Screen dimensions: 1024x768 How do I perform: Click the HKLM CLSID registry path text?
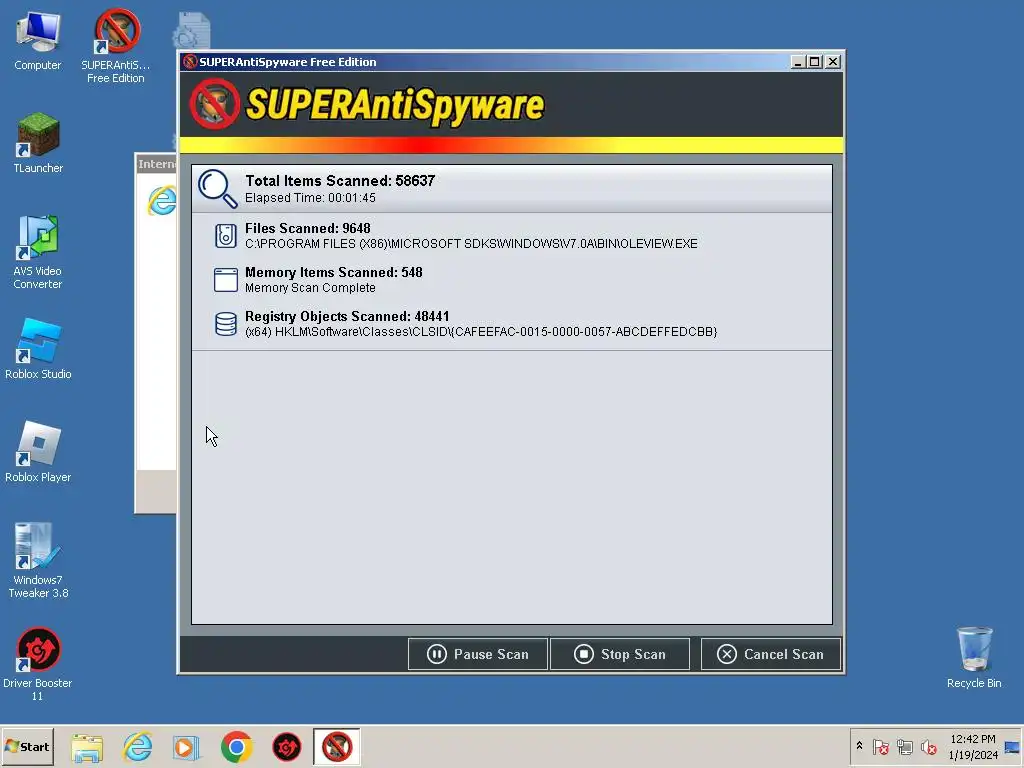click(481, 332)
